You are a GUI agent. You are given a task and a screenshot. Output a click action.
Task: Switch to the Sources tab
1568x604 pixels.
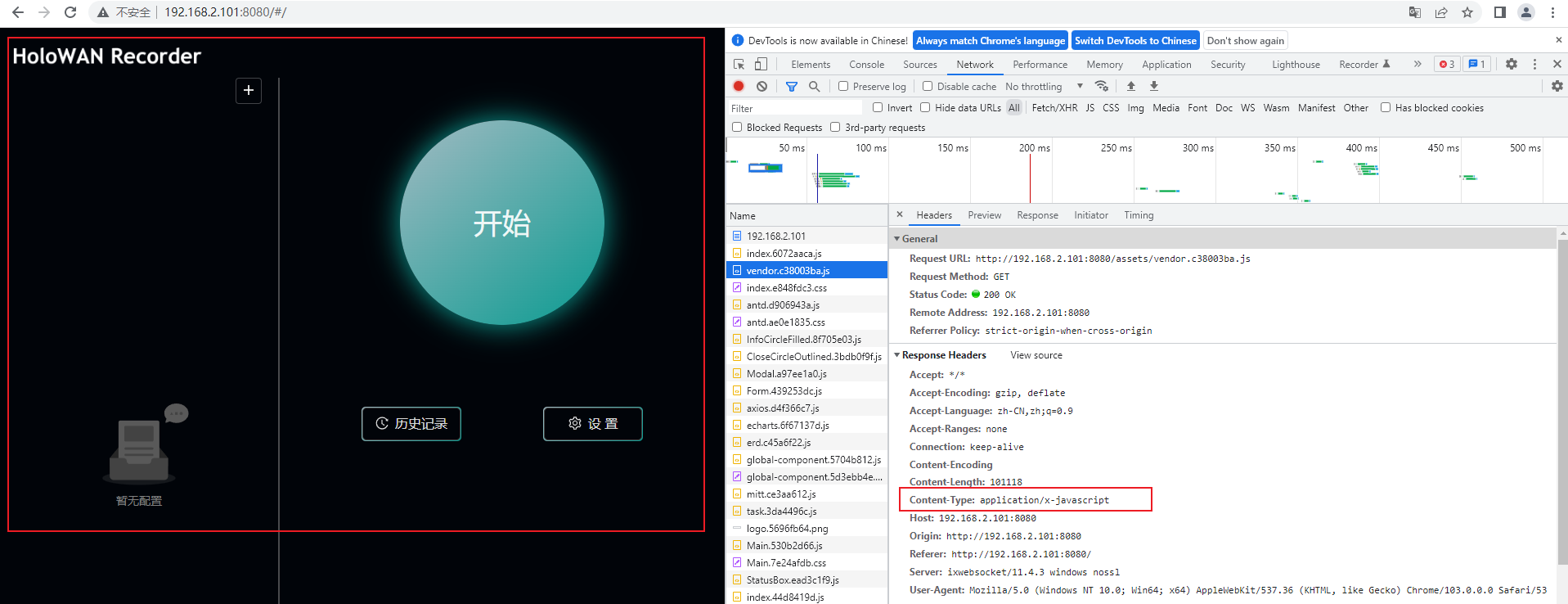click(920, 64)
